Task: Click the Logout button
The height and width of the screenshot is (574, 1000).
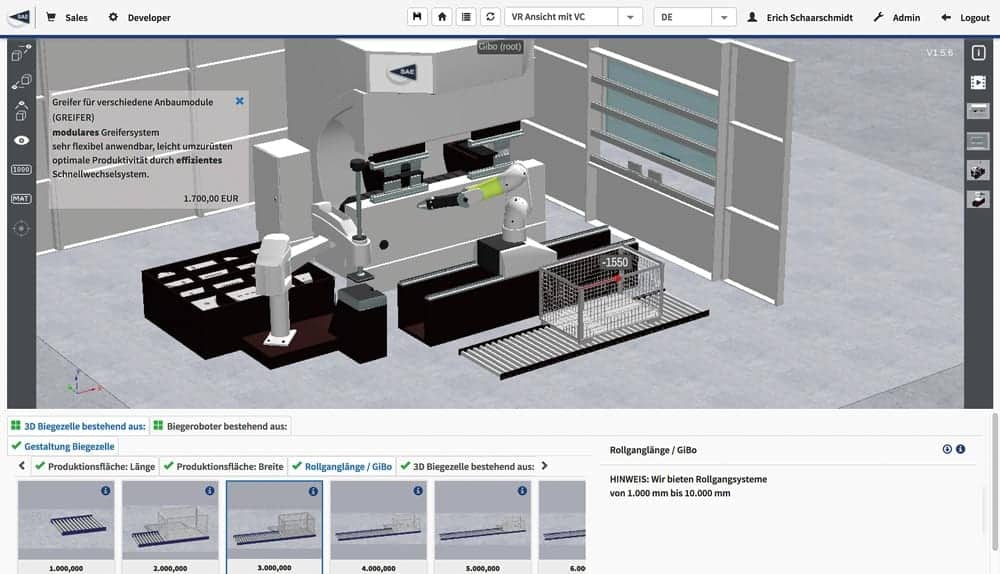Action: point(965,17)
